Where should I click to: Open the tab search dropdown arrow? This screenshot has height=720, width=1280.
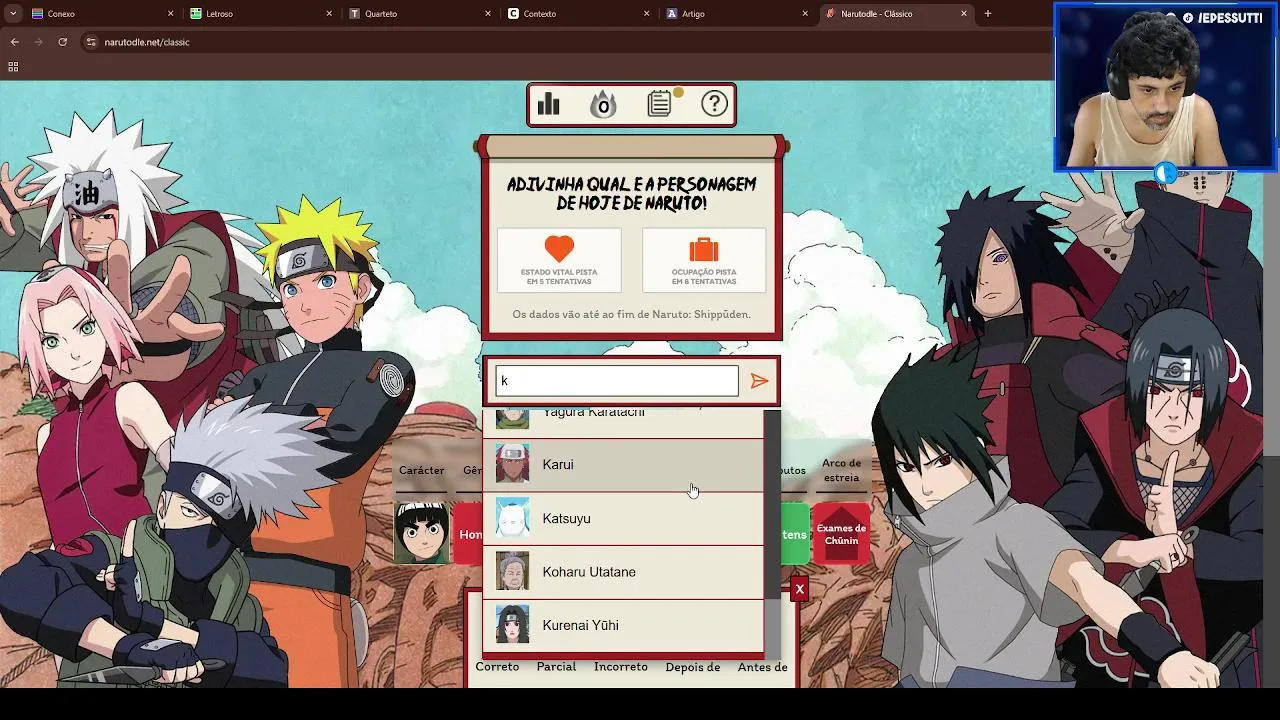pyautogui.click(x=13, y=14)
